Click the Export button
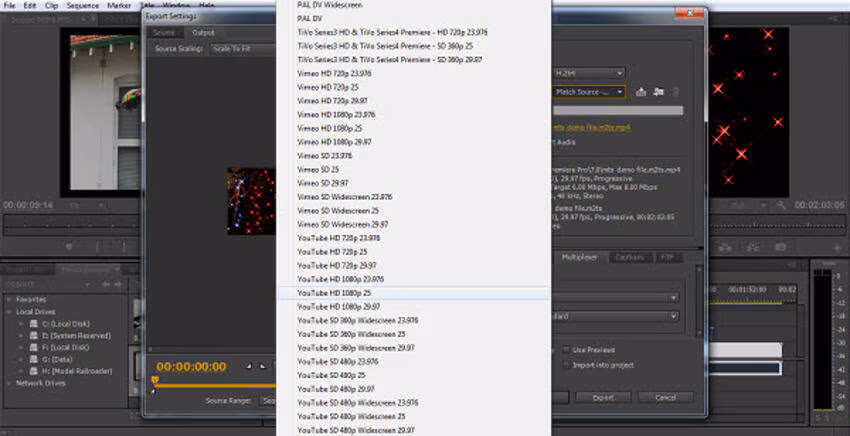The width and height of the screenshot is (850, 436). click(603, 397)
